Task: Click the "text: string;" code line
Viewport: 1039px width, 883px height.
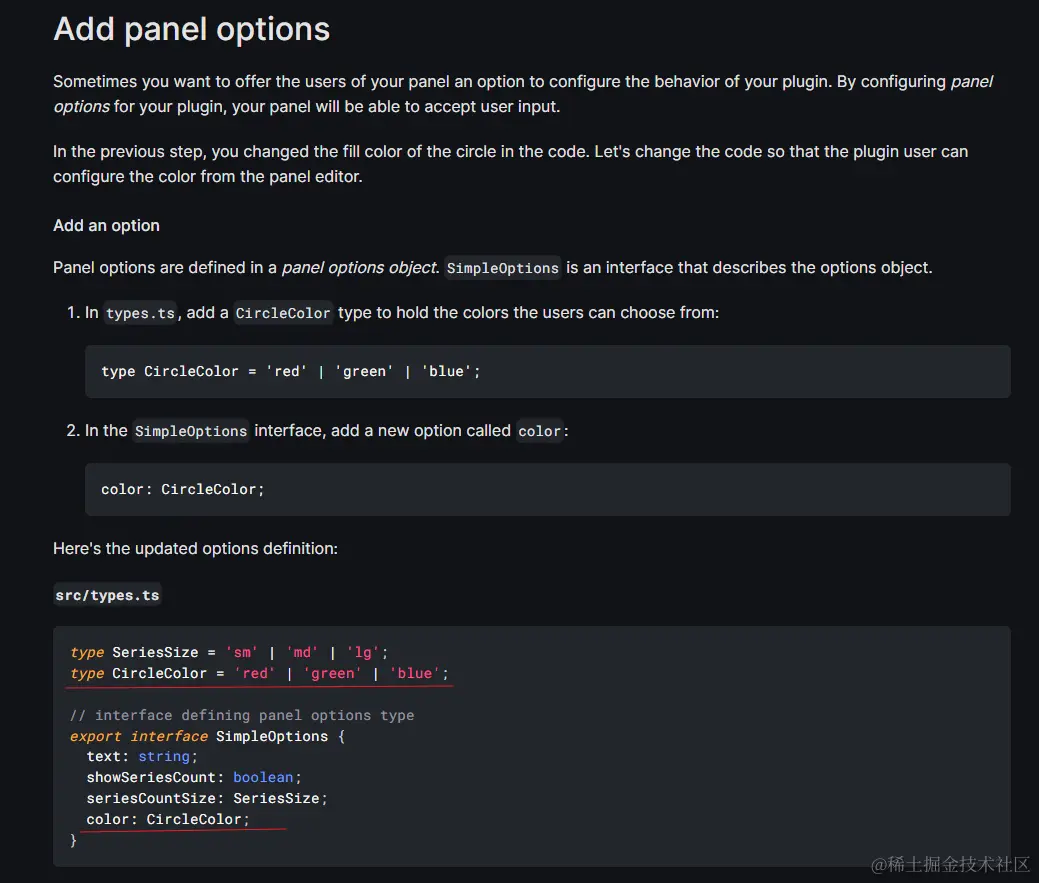Action: (x=142, y=756)
